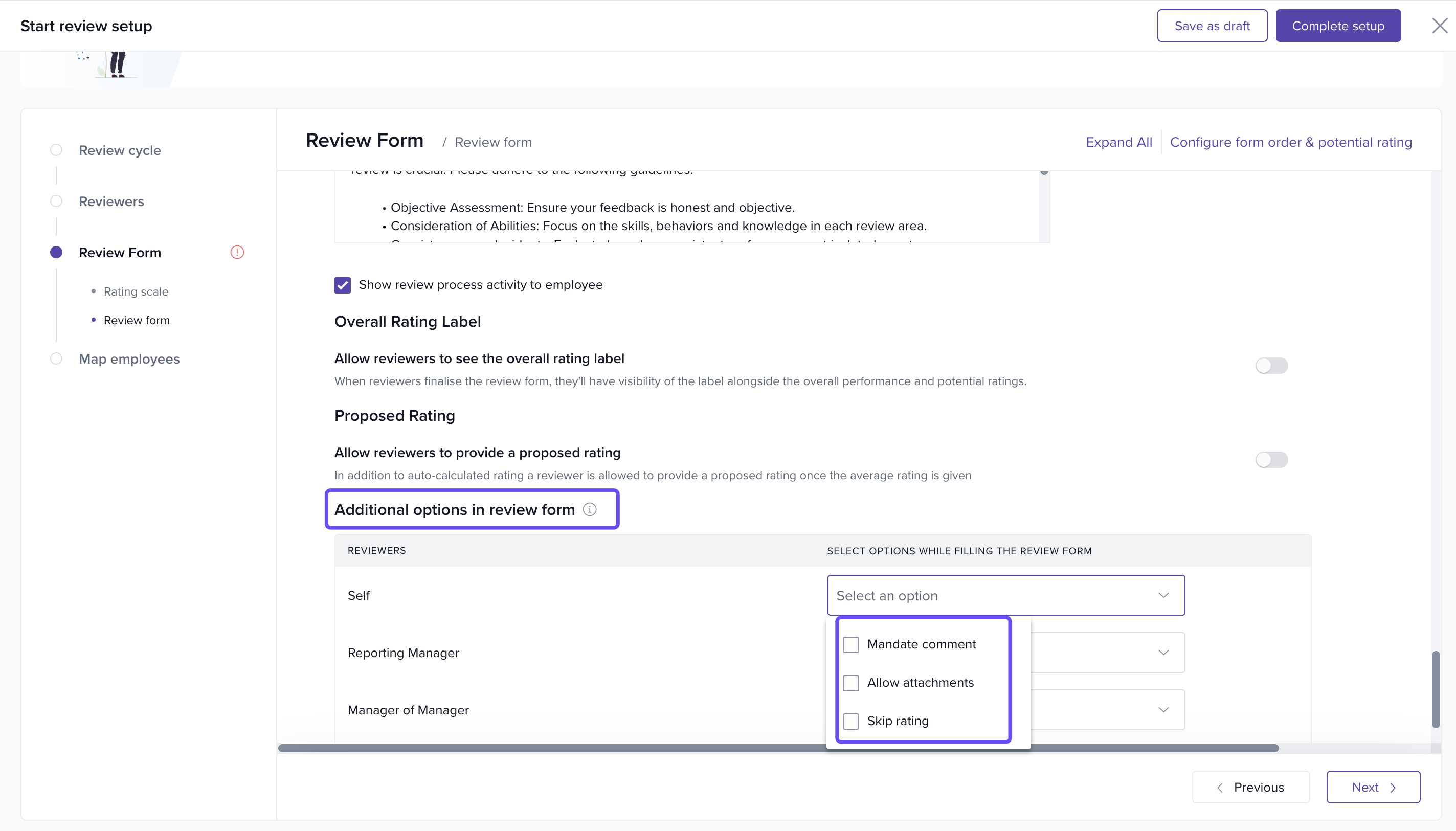The height and width of the screenshot is (831, 1456).
Task: Click the chevron arrow on the Next button
Action: click(x=1393, y=788)
